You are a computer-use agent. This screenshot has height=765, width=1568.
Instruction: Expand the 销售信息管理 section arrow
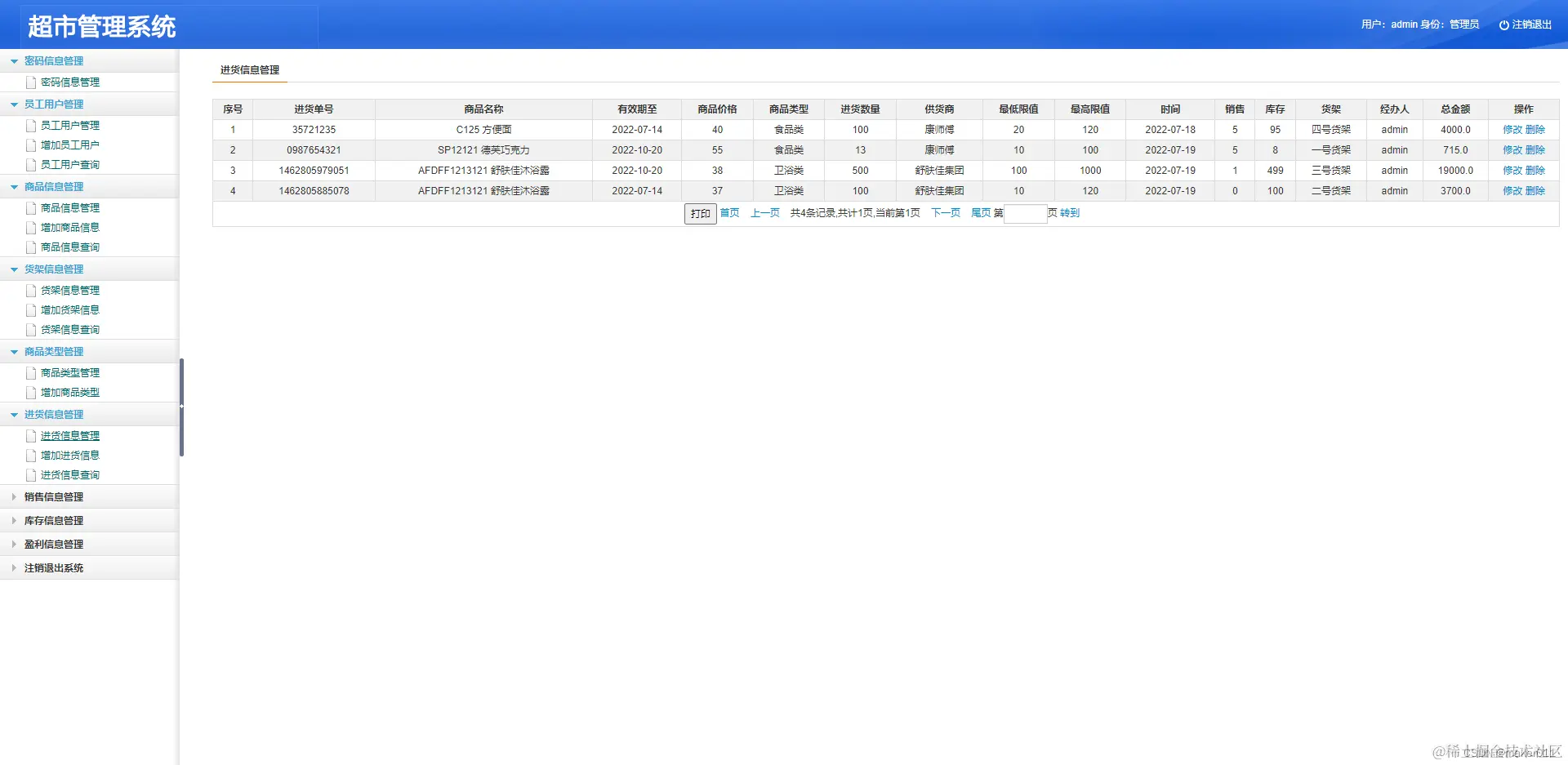(14, 496)
